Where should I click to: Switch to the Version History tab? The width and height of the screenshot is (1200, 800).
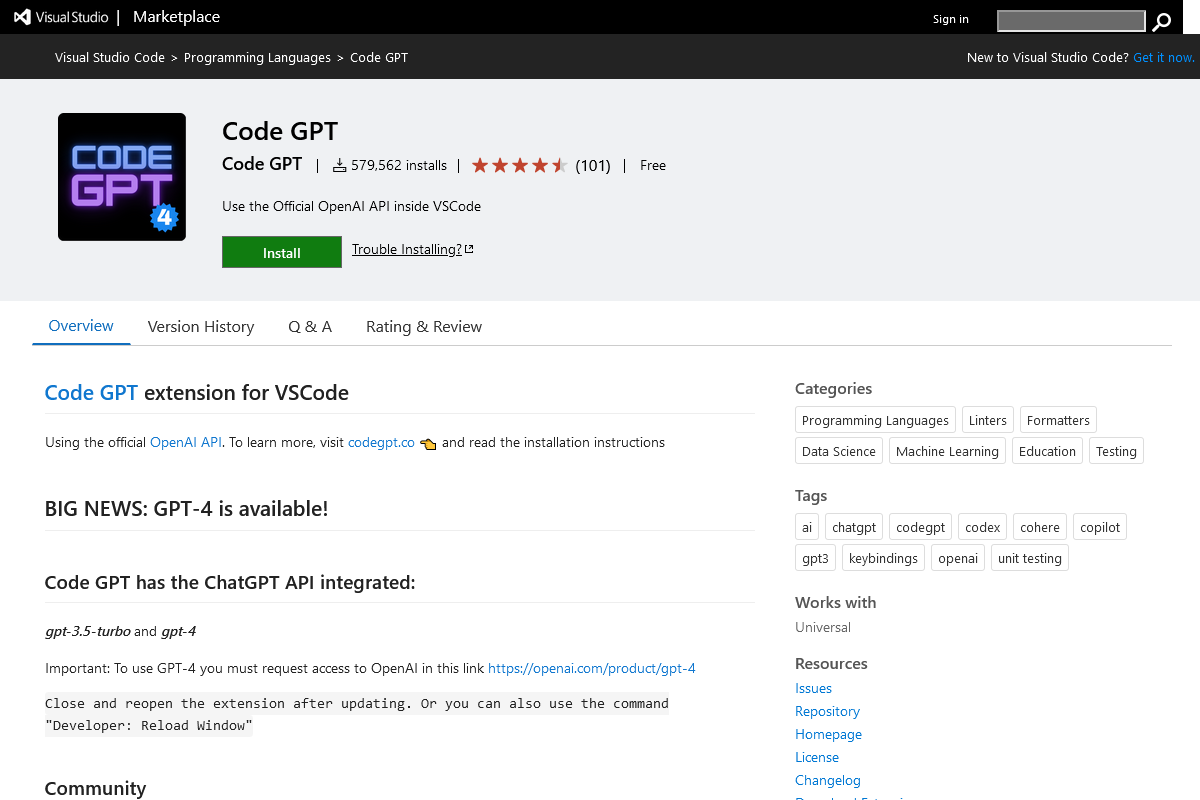click(200, 326)
